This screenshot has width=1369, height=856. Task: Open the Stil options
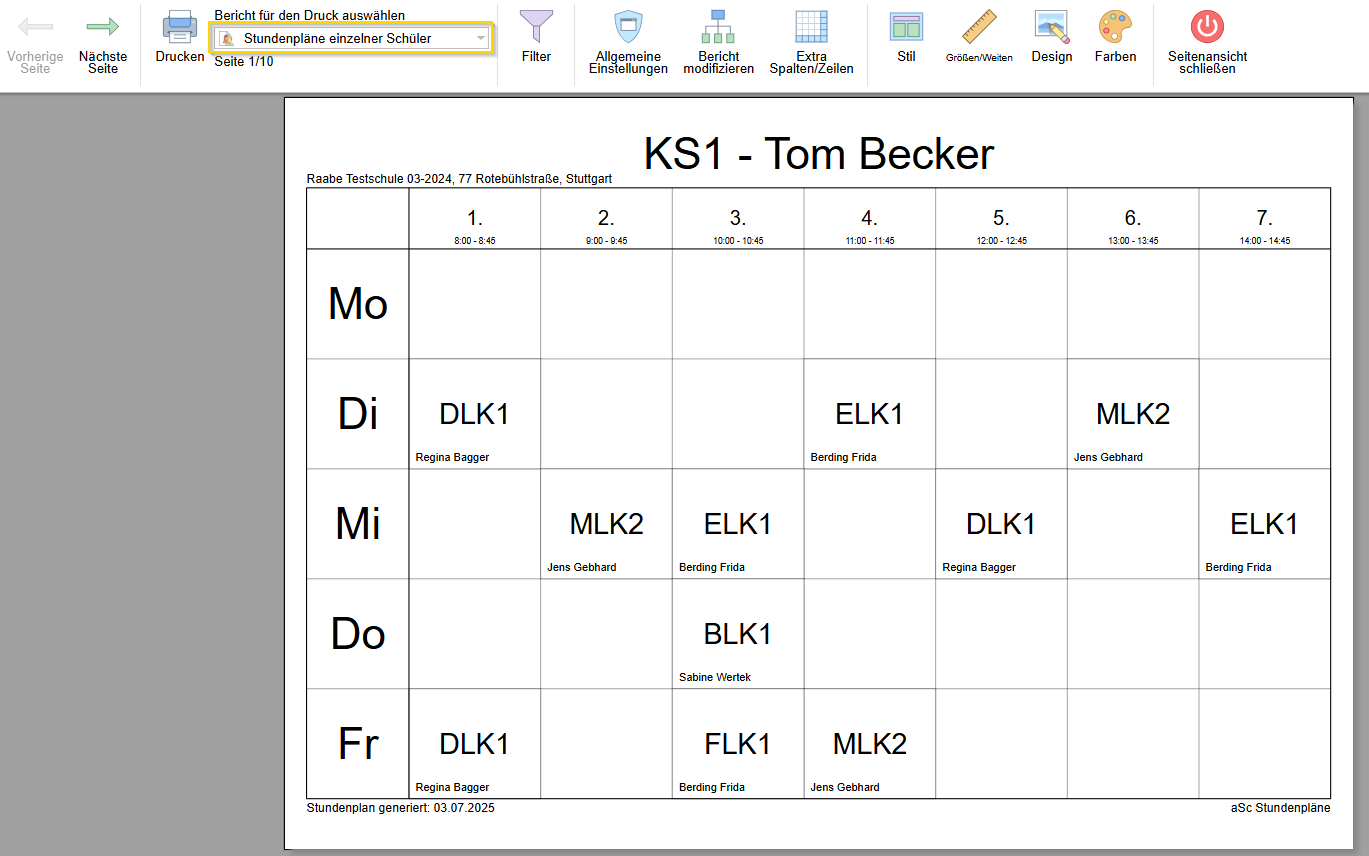click(x=906, y=38)
